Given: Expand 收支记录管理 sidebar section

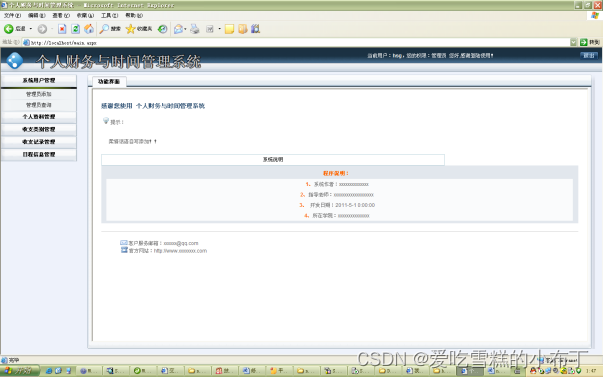Looking at the screenshot, I should (x=39, y=141).
